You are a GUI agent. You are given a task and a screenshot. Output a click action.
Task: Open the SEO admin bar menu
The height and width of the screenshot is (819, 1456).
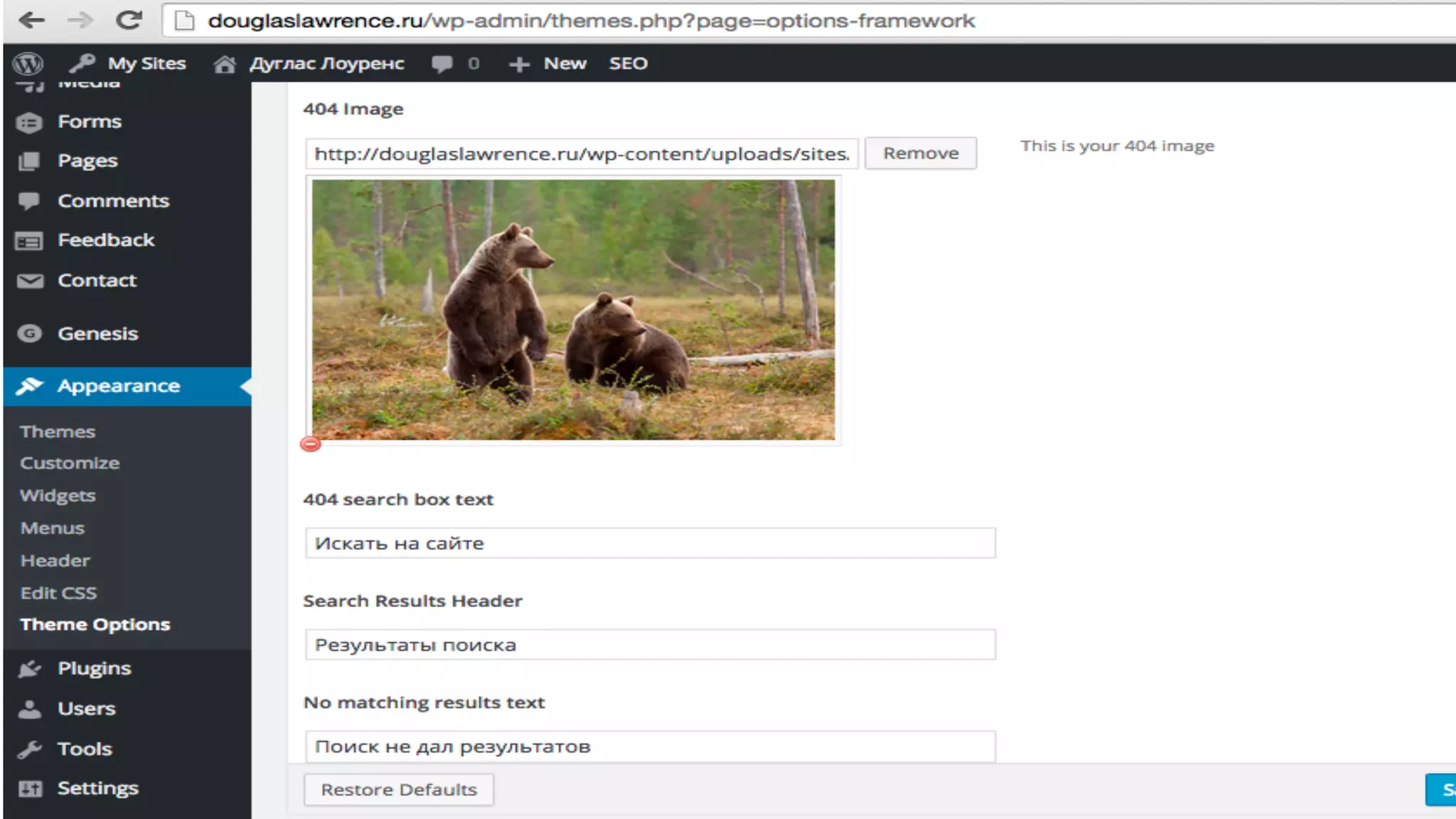[628, 64]
